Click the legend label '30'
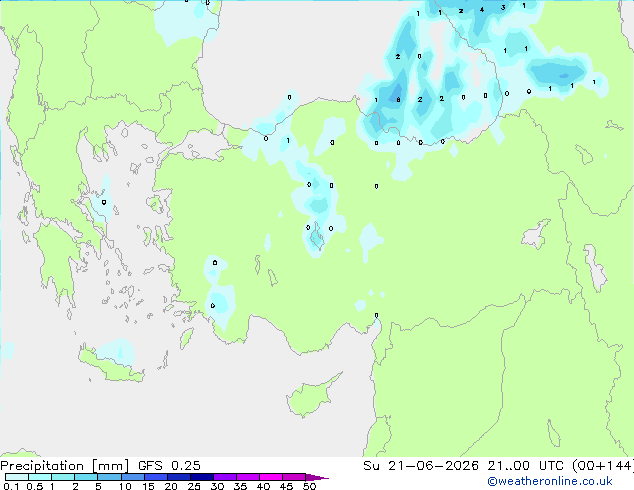Viewport: 634px width, 490px height. tap(217, 486)
